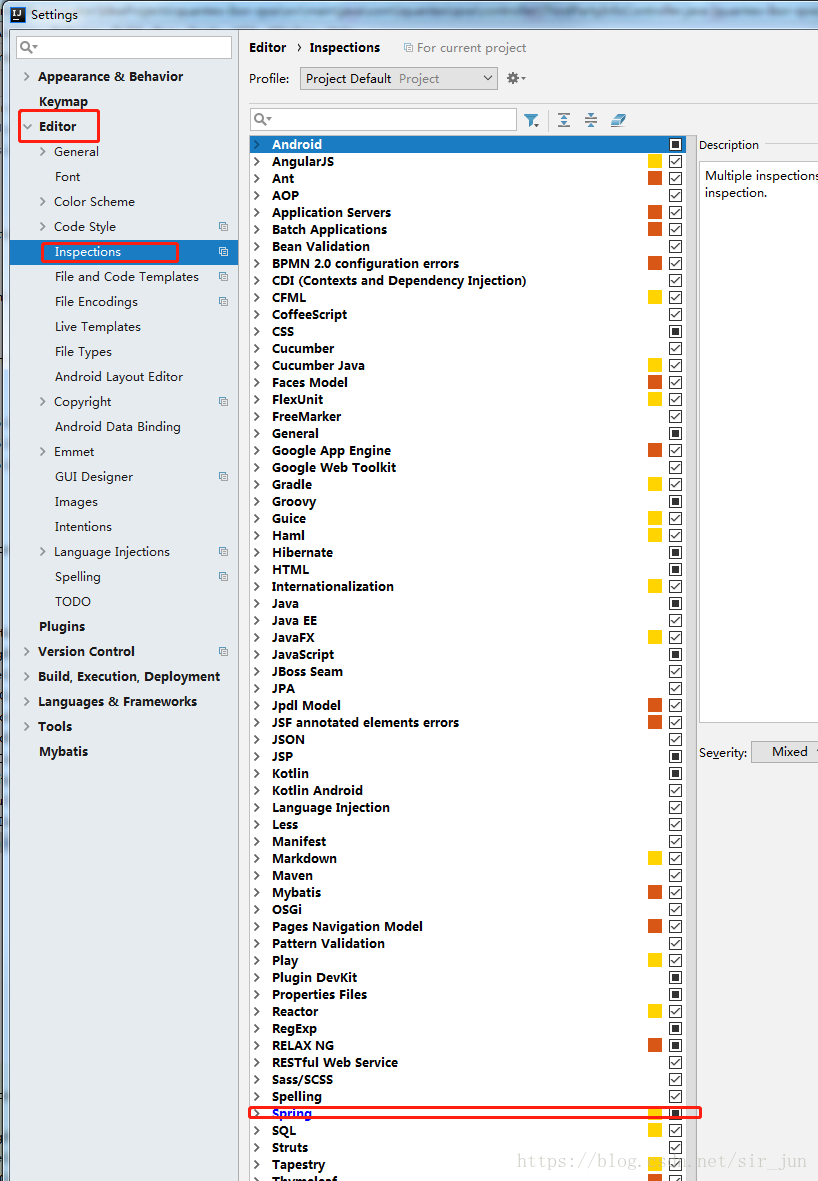Viewport: 818px width, 1181px height.
Task: Click the per-project icon beside GUI Designer
Action: pos(224,477)
